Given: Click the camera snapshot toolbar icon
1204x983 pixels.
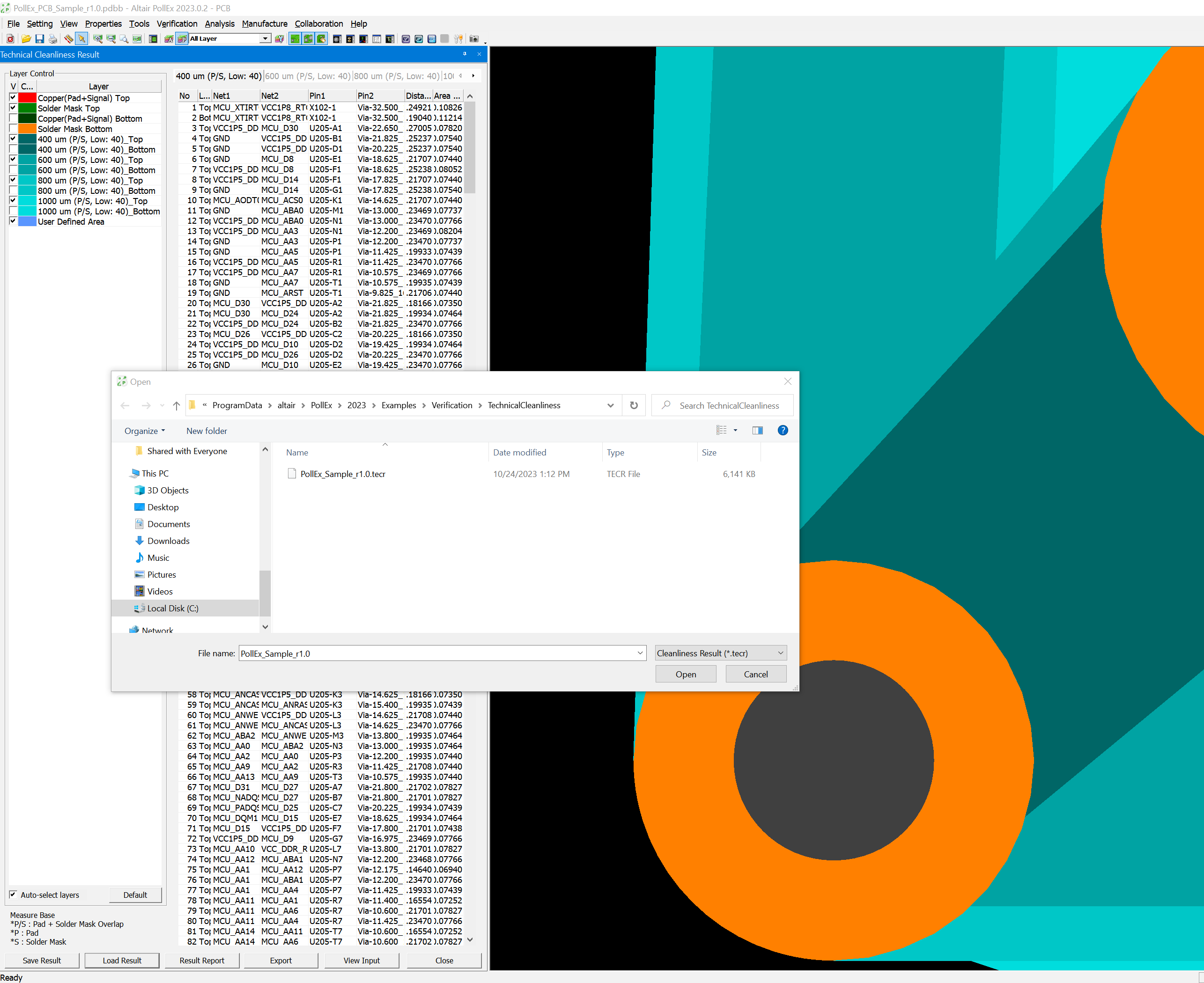Looking at the screenshot, I should [x=473, y=39].
